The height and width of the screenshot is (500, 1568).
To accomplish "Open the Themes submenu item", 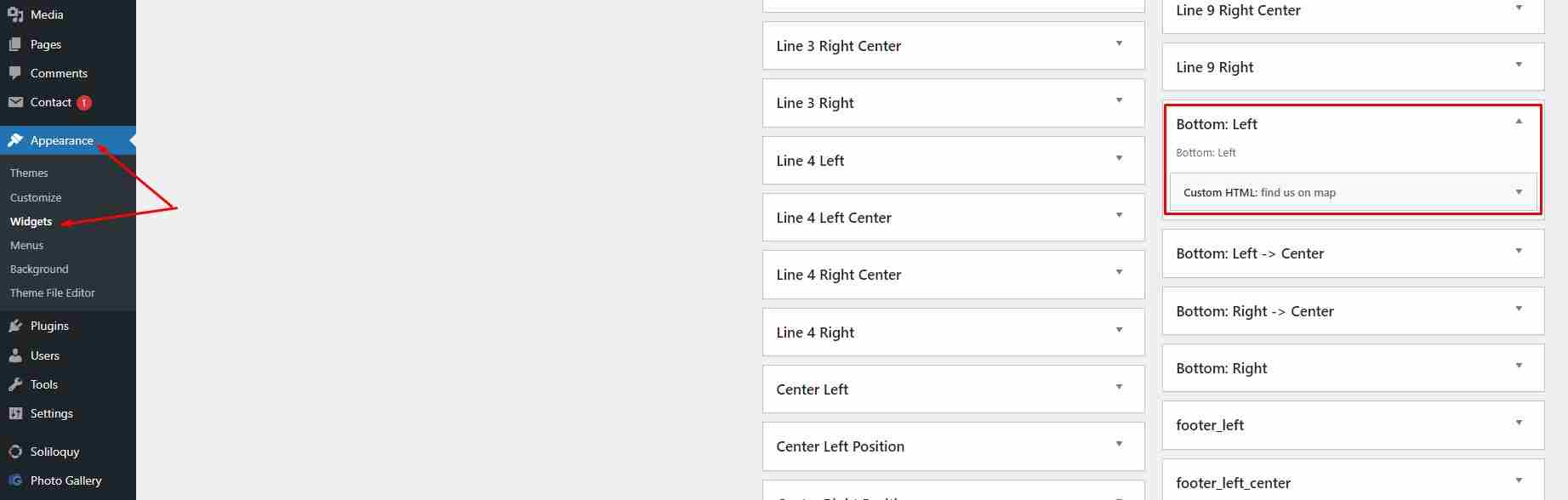I will click(29, 173).
